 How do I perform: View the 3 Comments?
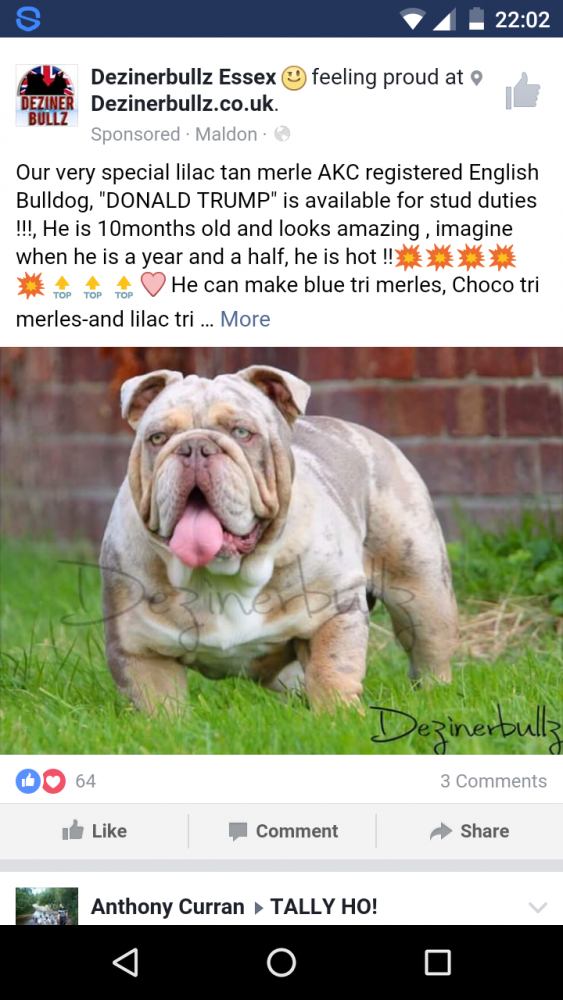494,781
